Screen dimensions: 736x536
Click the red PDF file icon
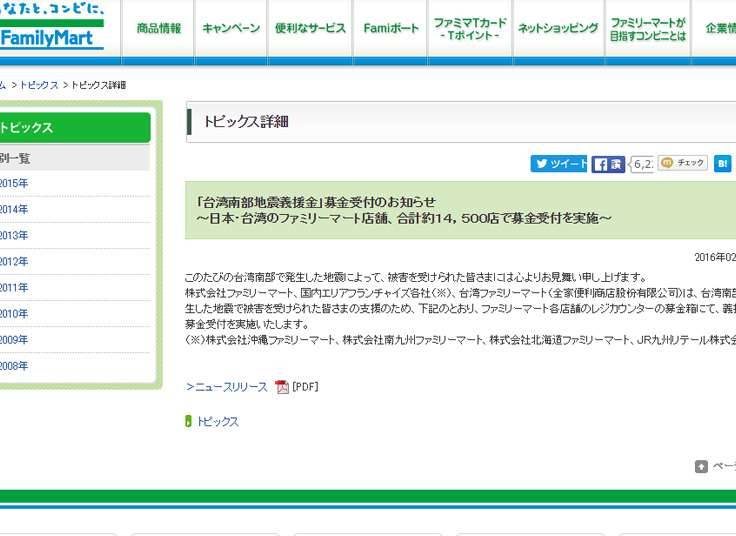click(x=282, y=387)
